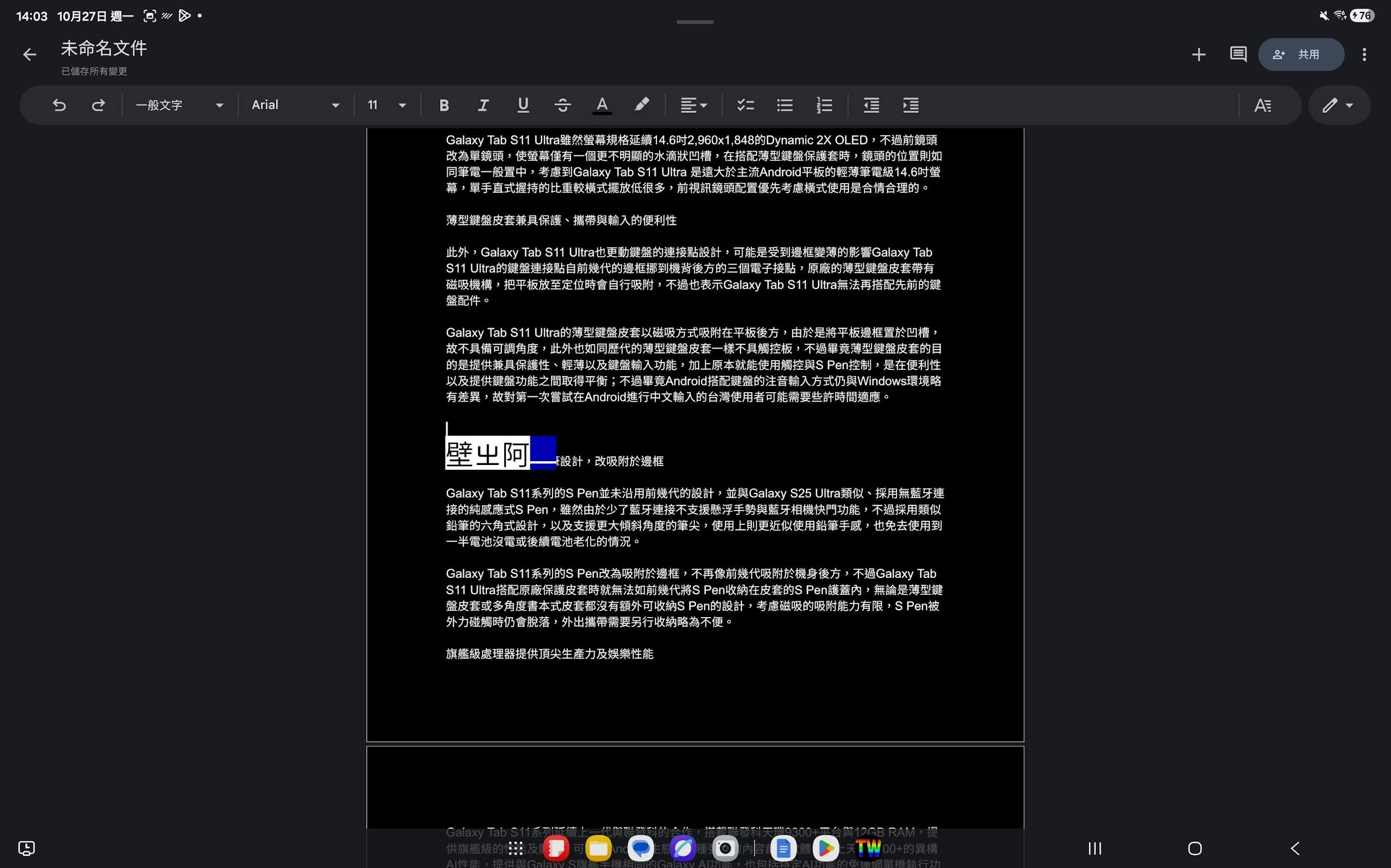This screenshot has width=1391, height=868.
Task: Open the three-dot overflow menu
Action: 1364,54
